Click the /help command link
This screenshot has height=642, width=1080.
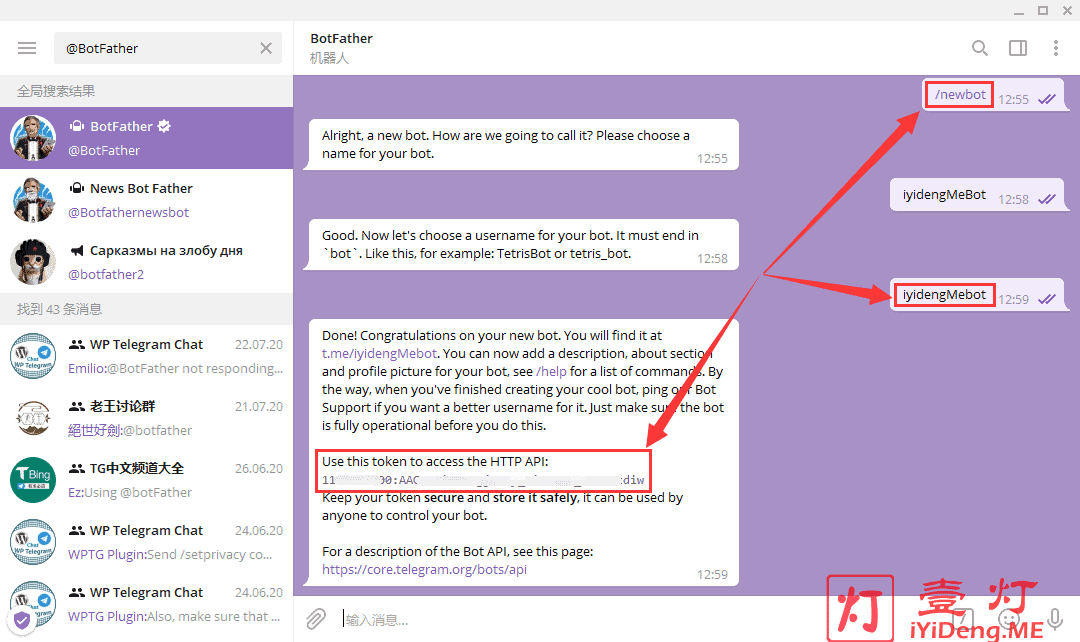click(x=552, y=371)
